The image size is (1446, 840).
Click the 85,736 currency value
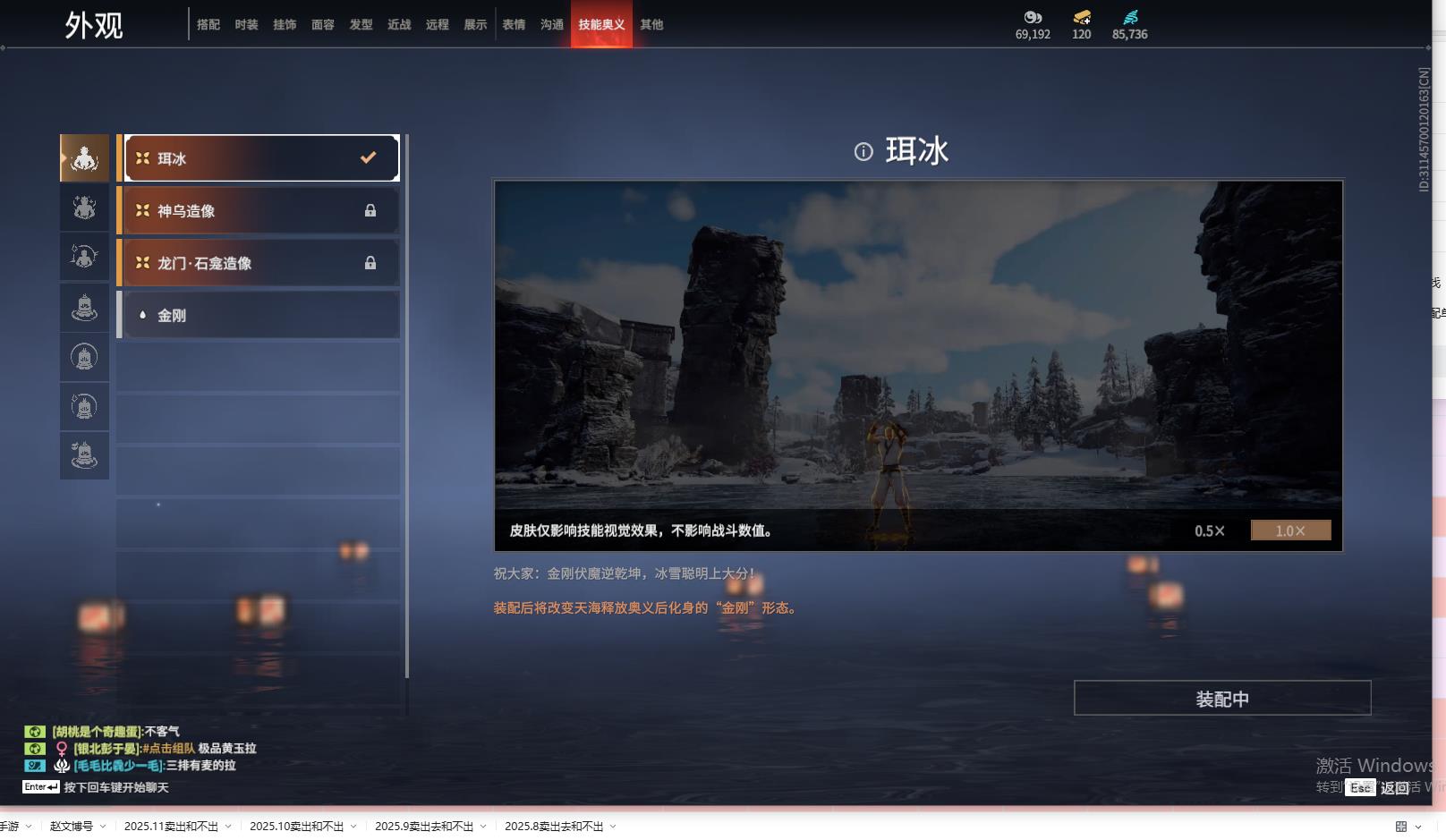pos(1130,35)
